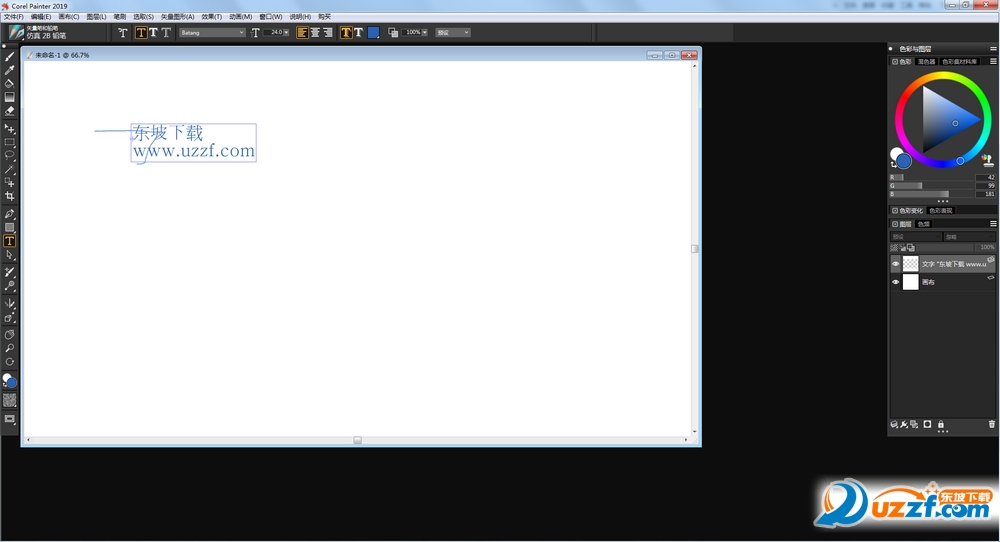Open the layer composite method dropdown in layers panel
The height and width of the screenshot is (542, 1000).
pos(915,237)
